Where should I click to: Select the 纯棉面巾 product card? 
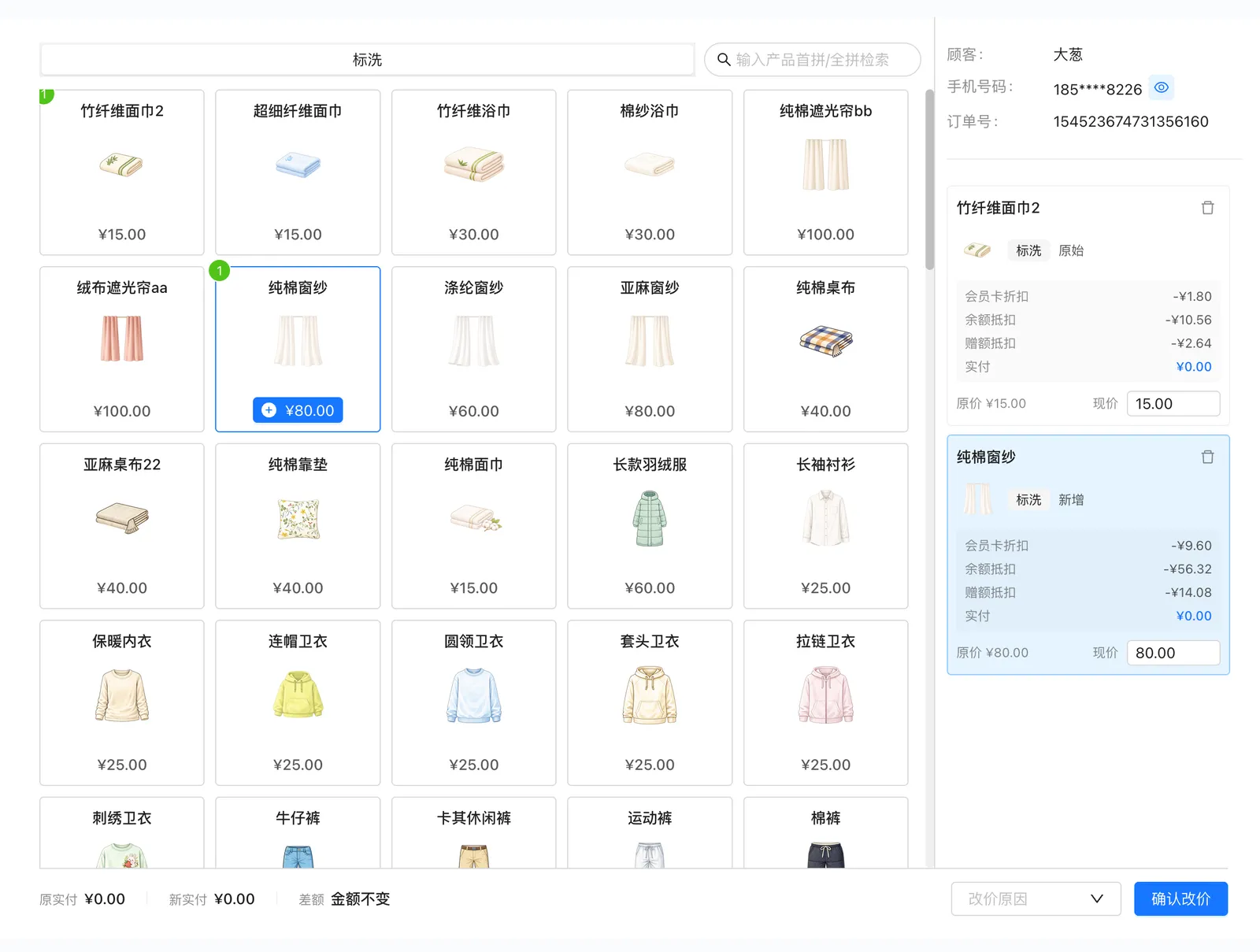474,526
